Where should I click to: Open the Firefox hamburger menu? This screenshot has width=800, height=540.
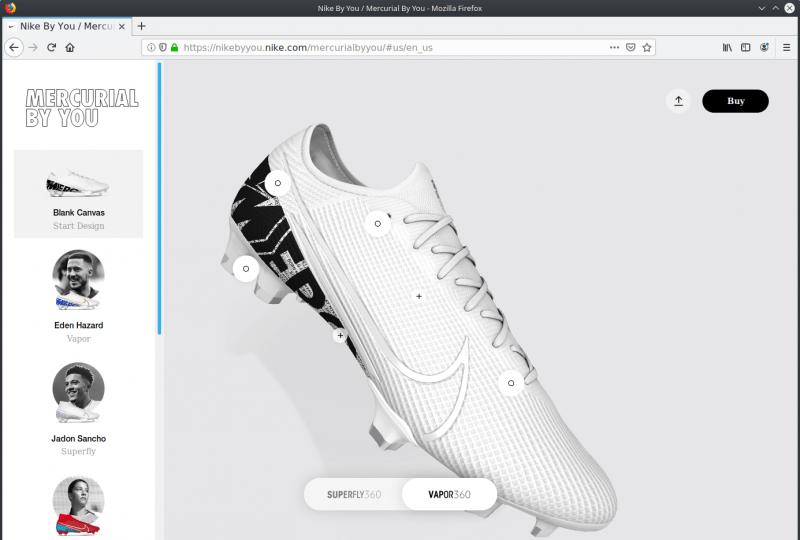click(x=785, y=47)
